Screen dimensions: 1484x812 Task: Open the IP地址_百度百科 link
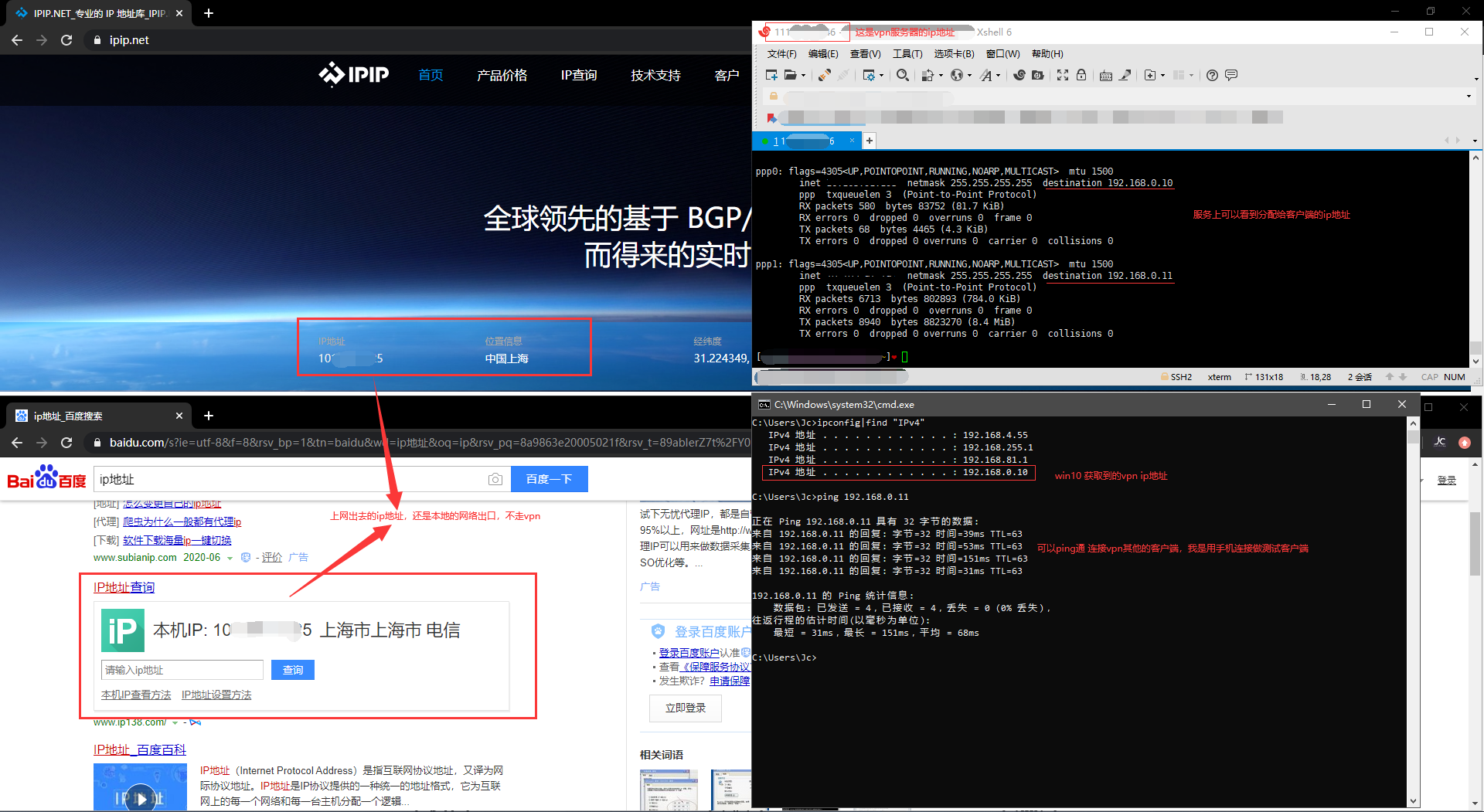click(x=139, y=749)
